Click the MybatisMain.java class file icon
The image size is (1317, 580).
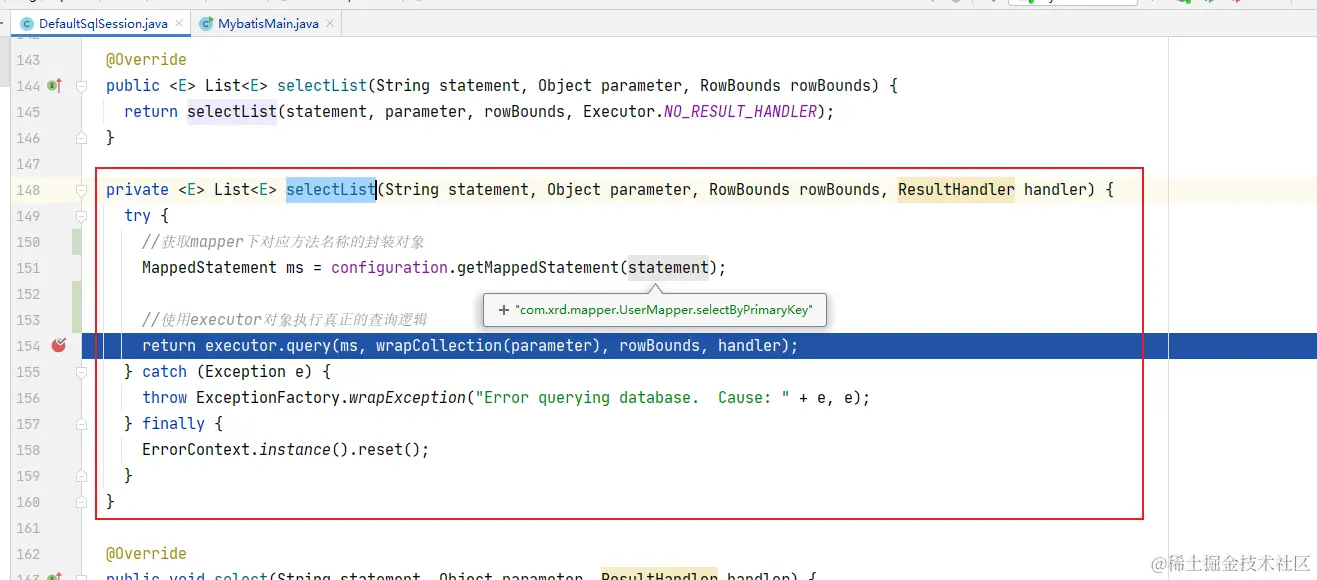coord(206,23)
